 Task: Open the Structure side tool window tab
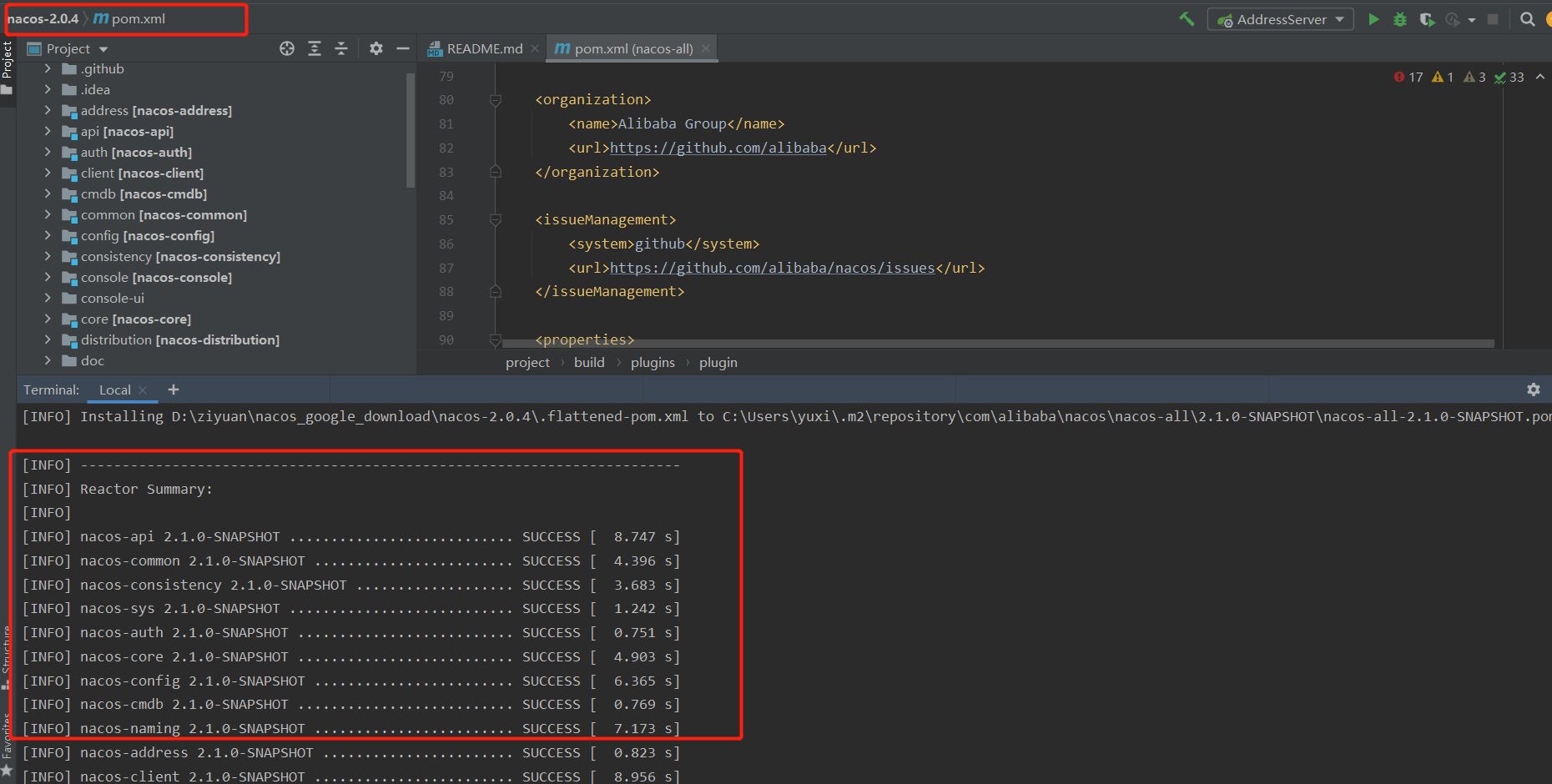click(8, 657)
